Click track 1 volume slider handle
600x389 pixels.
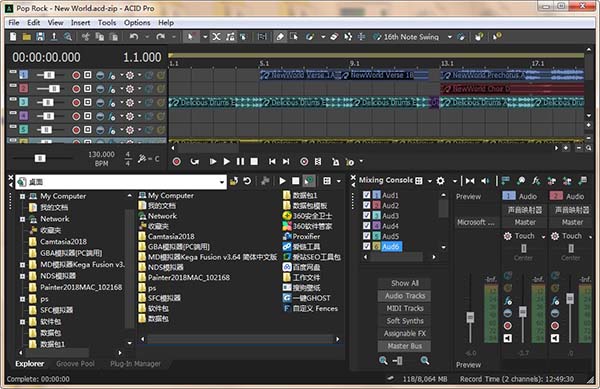49,75
